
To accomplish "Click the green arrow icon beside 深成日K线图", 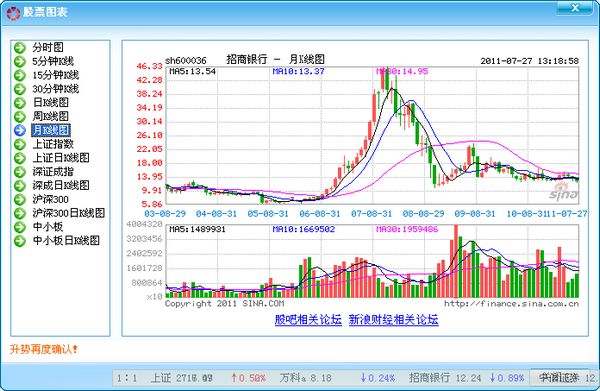I will (x=20, y=185).
